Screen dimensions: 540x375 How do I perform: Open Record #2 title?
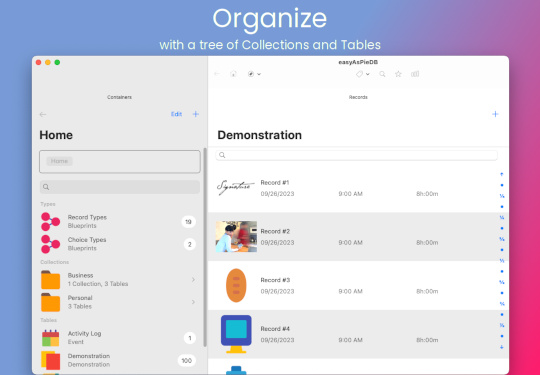(275, 231)
